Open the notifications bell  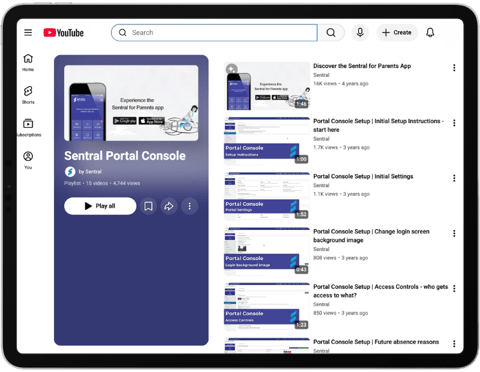point(430,33)
